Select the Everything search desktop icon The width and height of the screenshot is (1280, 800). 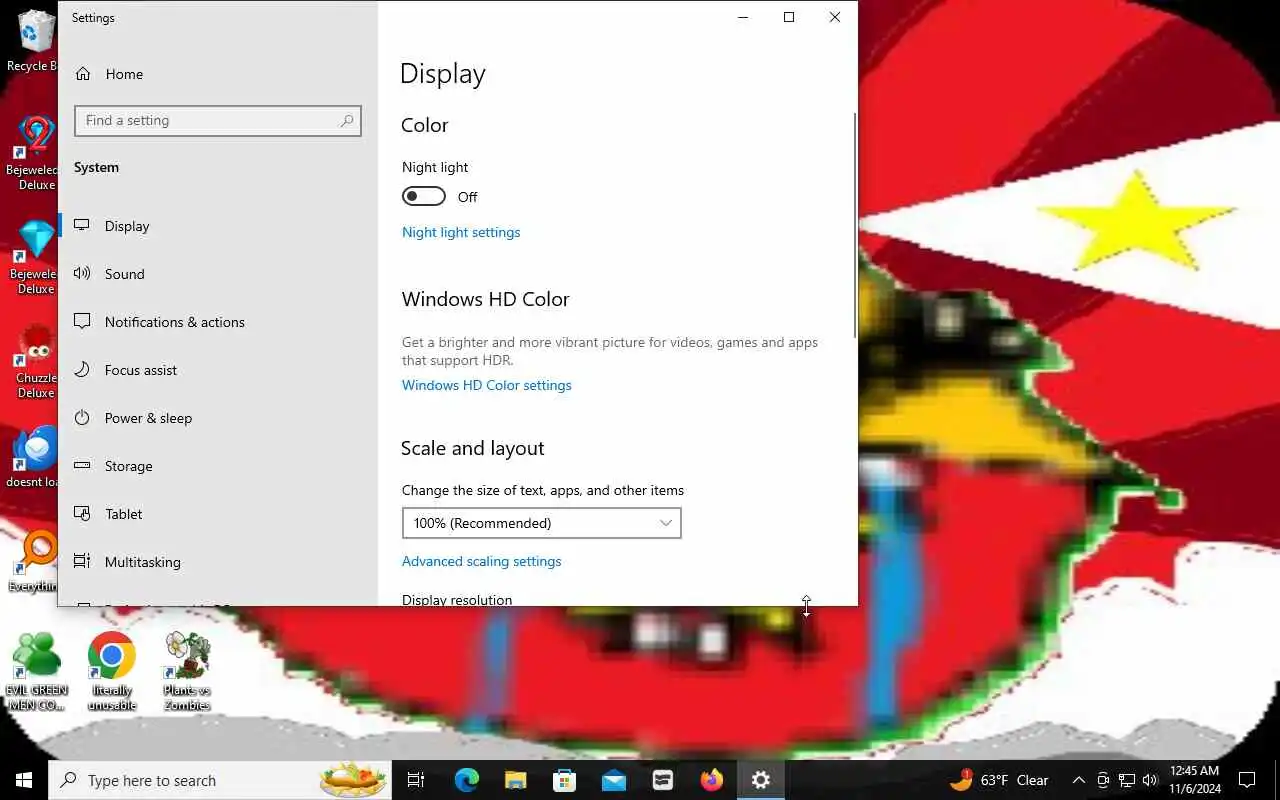point(35,562)
